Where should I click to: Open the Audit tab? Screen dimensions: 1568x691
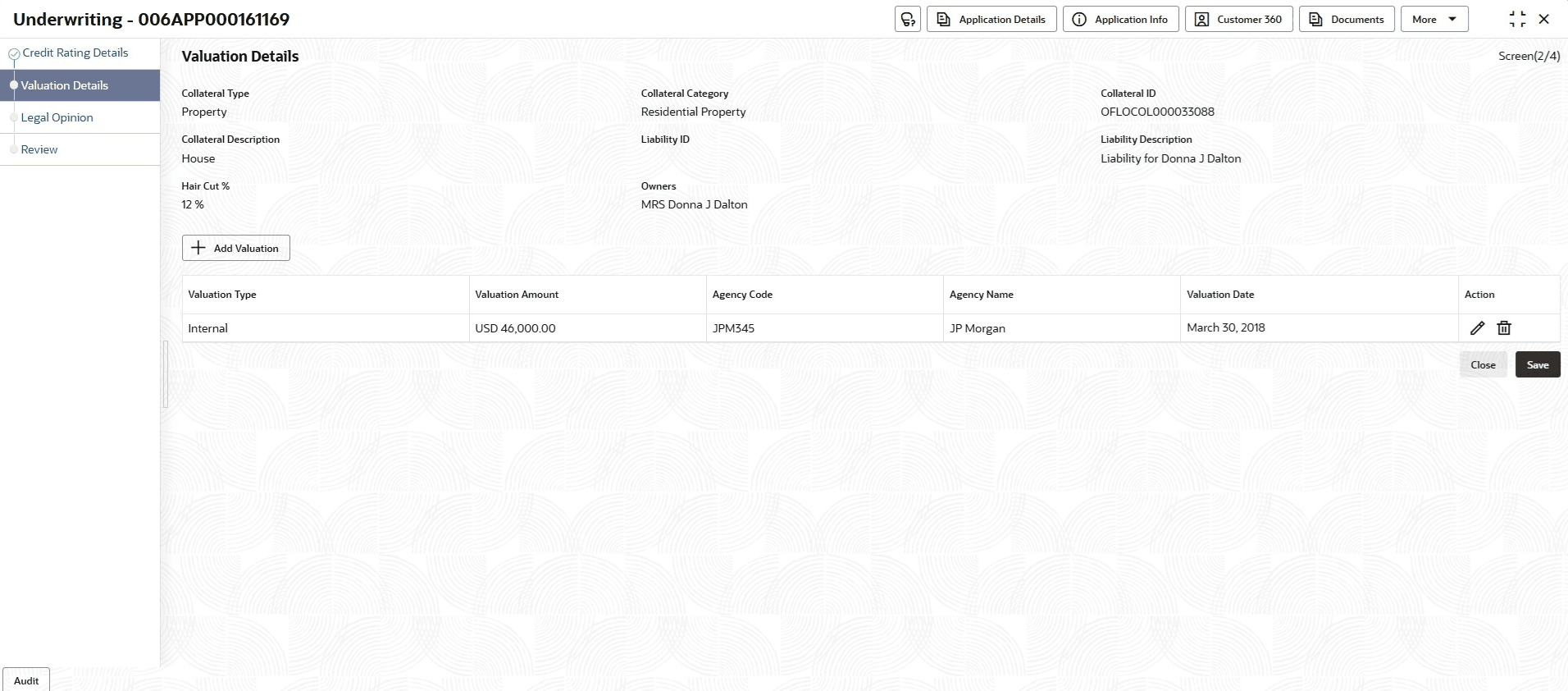(x=26, y=680)
